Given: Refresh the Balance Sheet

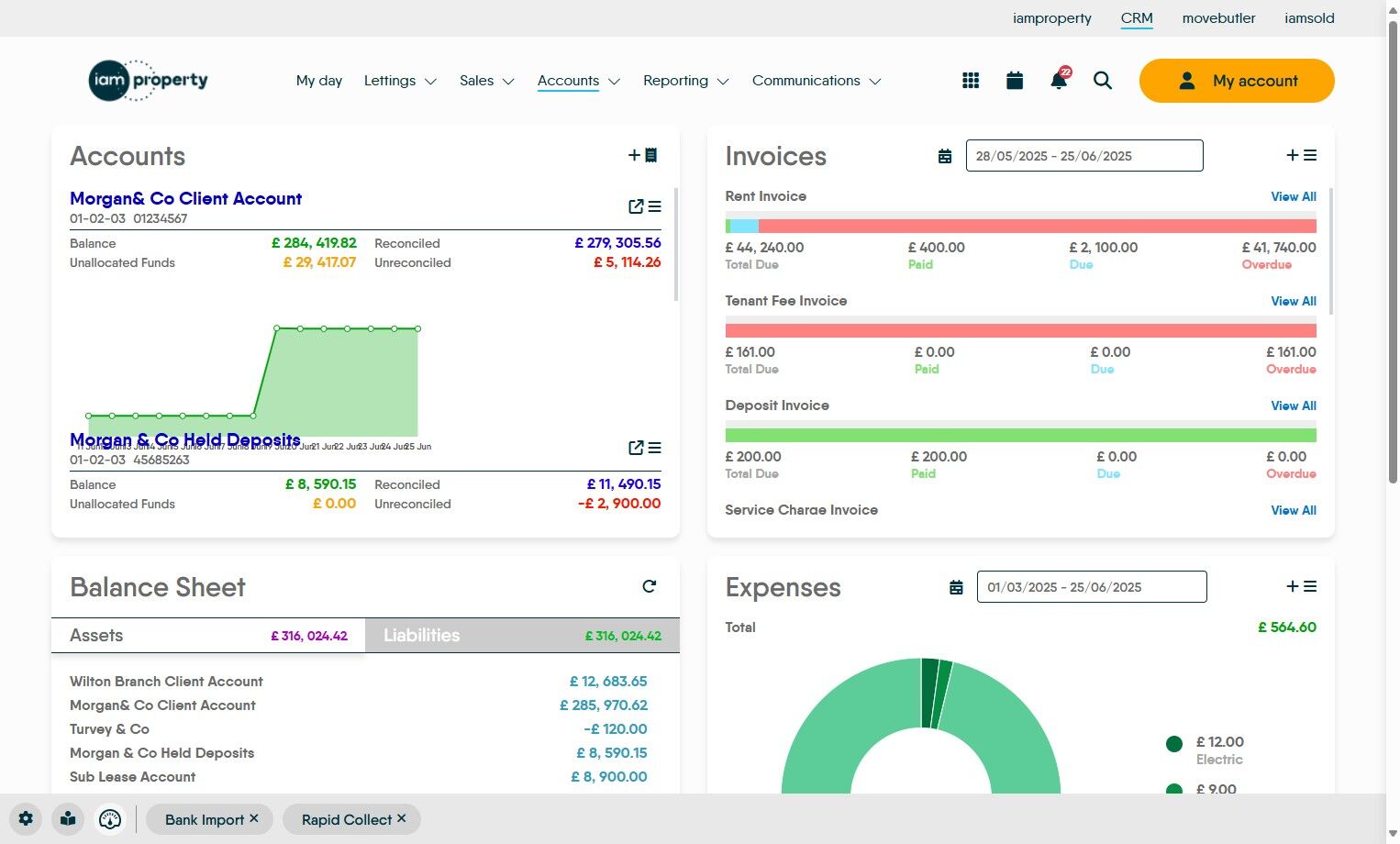Looking at the screenshot, I should [650, 586].
